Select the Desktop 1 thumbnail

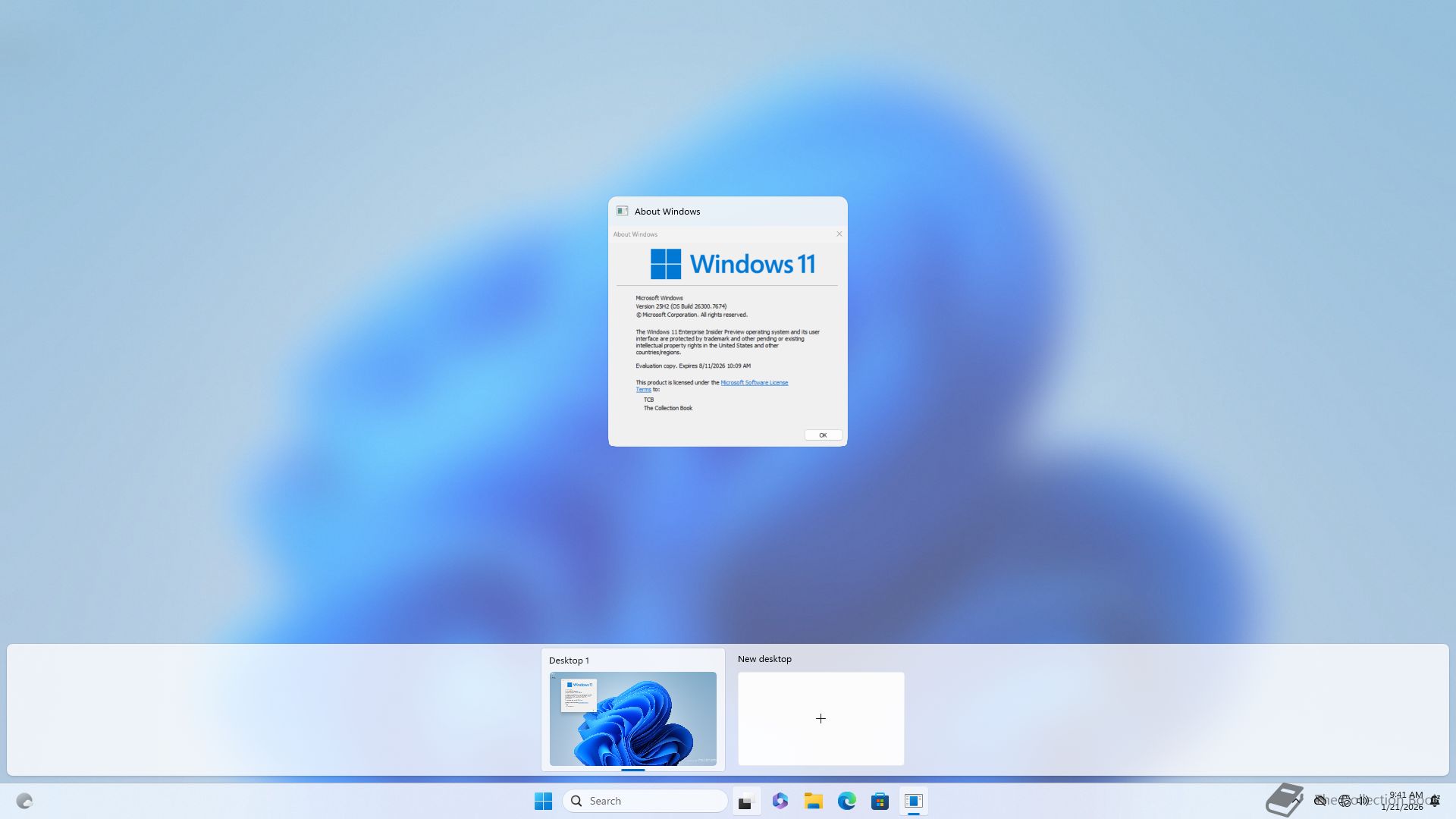click(x=632, y=718)
